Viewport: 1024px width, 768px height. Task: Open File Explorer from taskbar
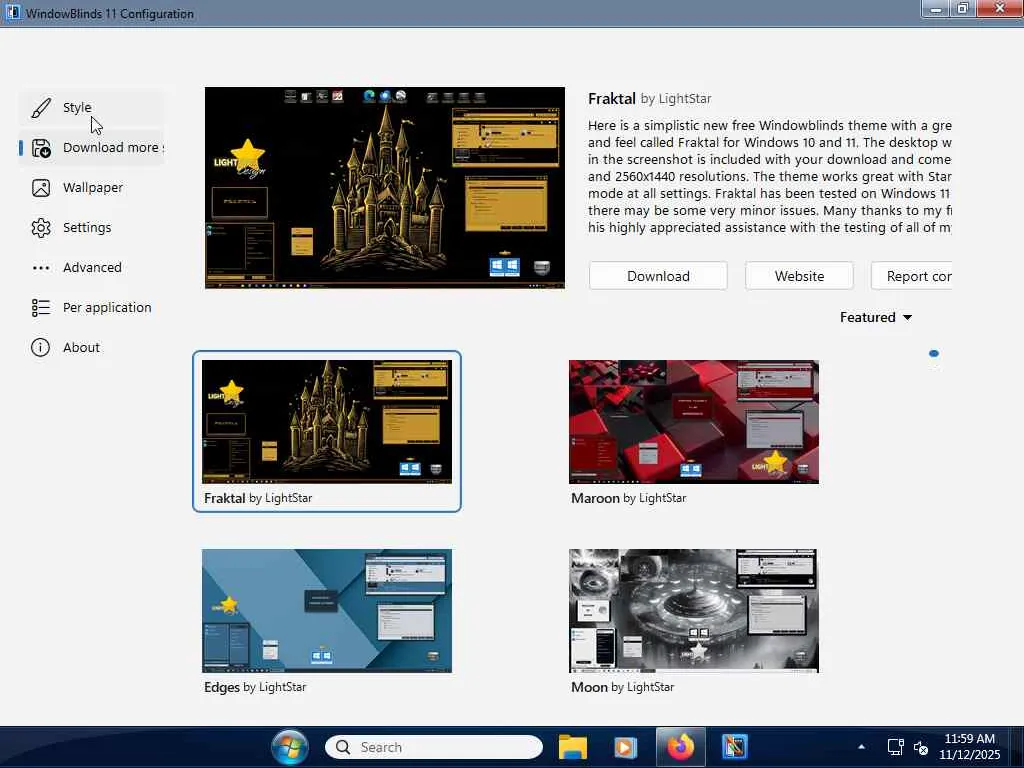click(573, 747)
